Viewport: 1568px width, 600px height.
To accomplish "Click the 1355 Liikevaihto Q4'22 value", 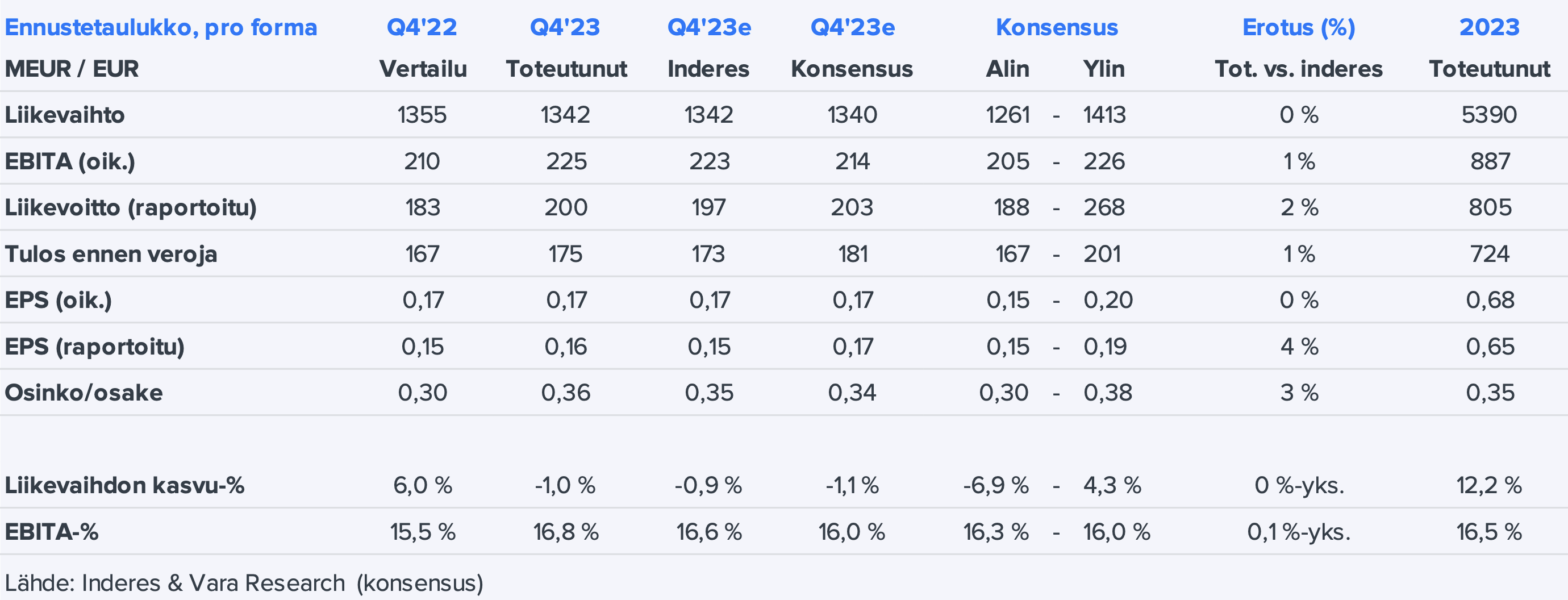I will tap(422, 115).
